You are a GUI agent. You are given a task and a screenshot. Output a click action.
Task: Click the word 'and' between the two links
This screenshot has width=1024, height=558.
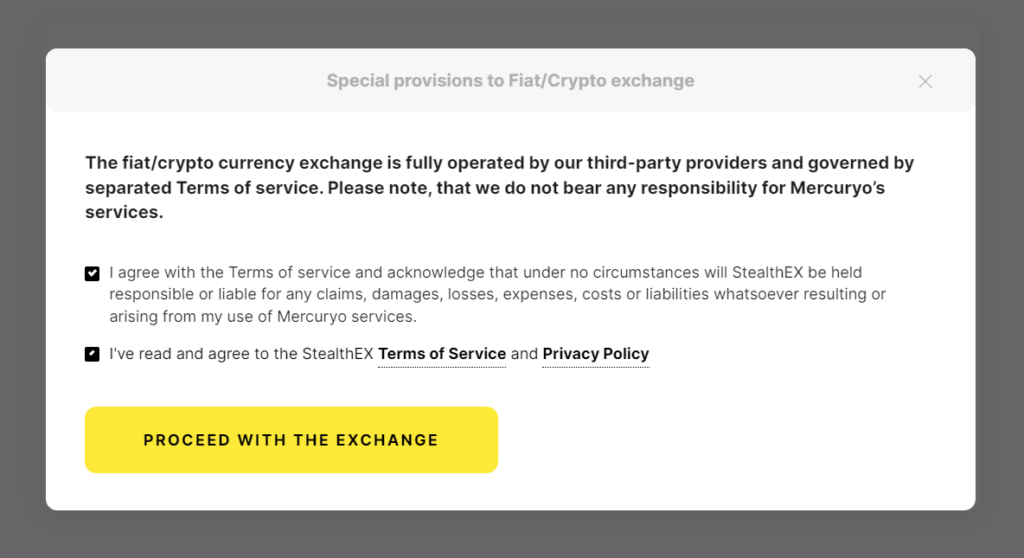point(524,353)
